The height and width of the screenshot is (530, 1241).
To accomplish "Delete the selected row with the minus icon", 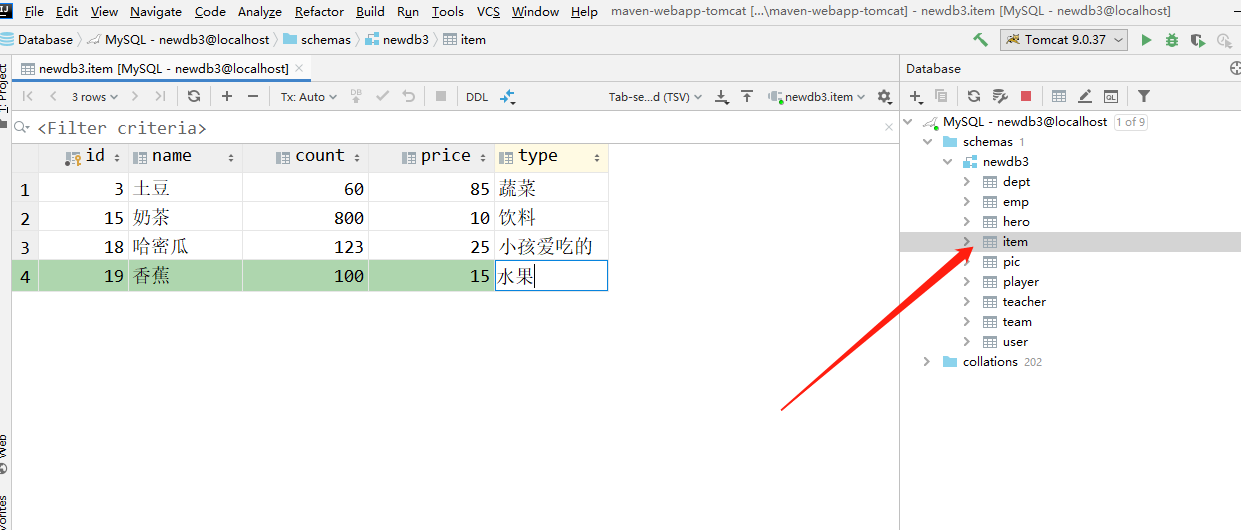I will pyautogui.click(x=253, y=97).
